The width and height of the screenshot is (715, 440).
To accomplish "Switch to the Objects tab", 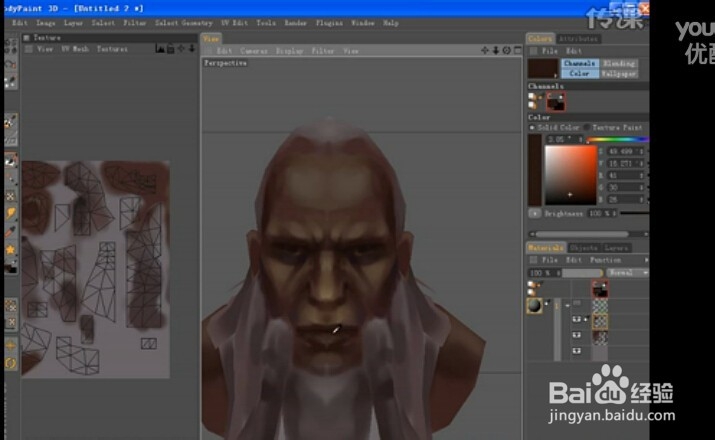I will tap(584, 248).
